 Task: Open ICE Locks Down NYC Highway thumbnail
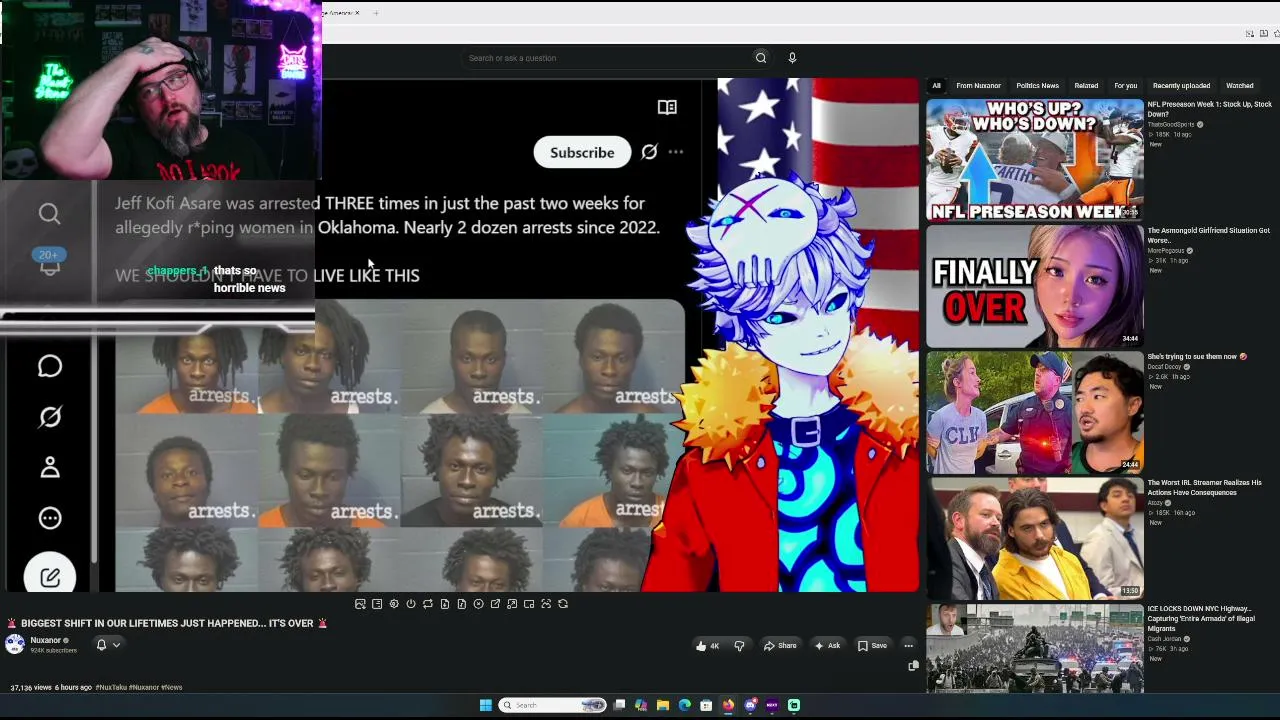(1035, 649)
